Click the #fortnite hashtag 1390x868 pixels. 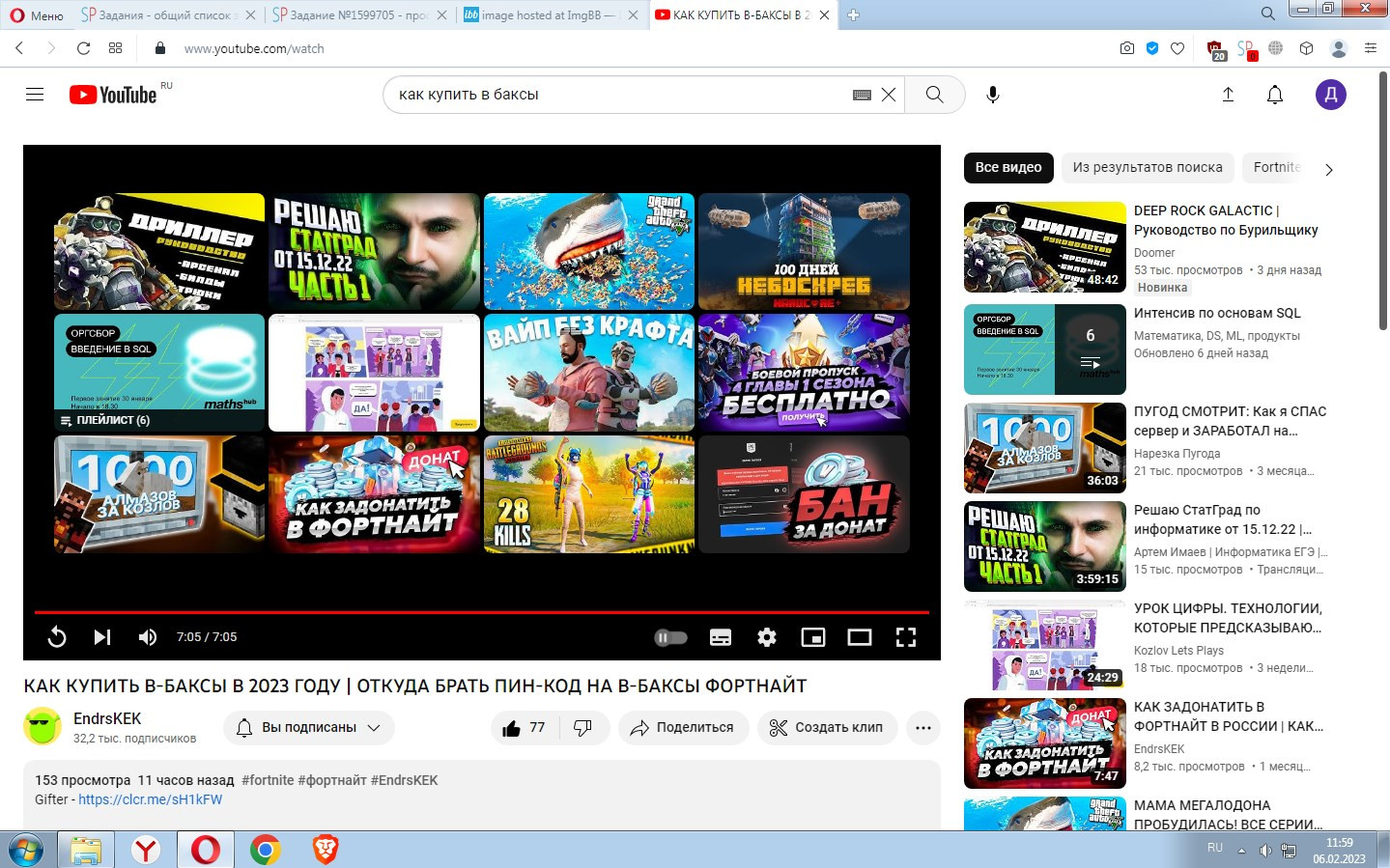coord(268,780)
